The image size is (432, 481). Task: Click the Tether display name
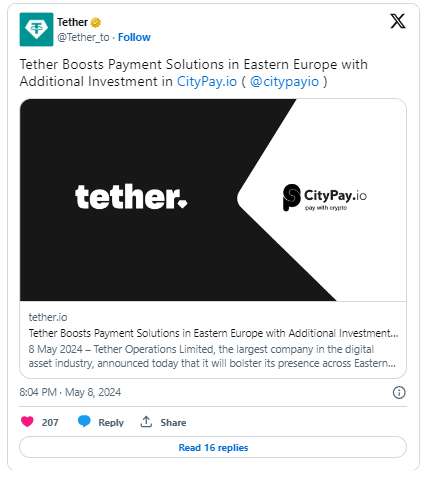(x=72, y=22)
